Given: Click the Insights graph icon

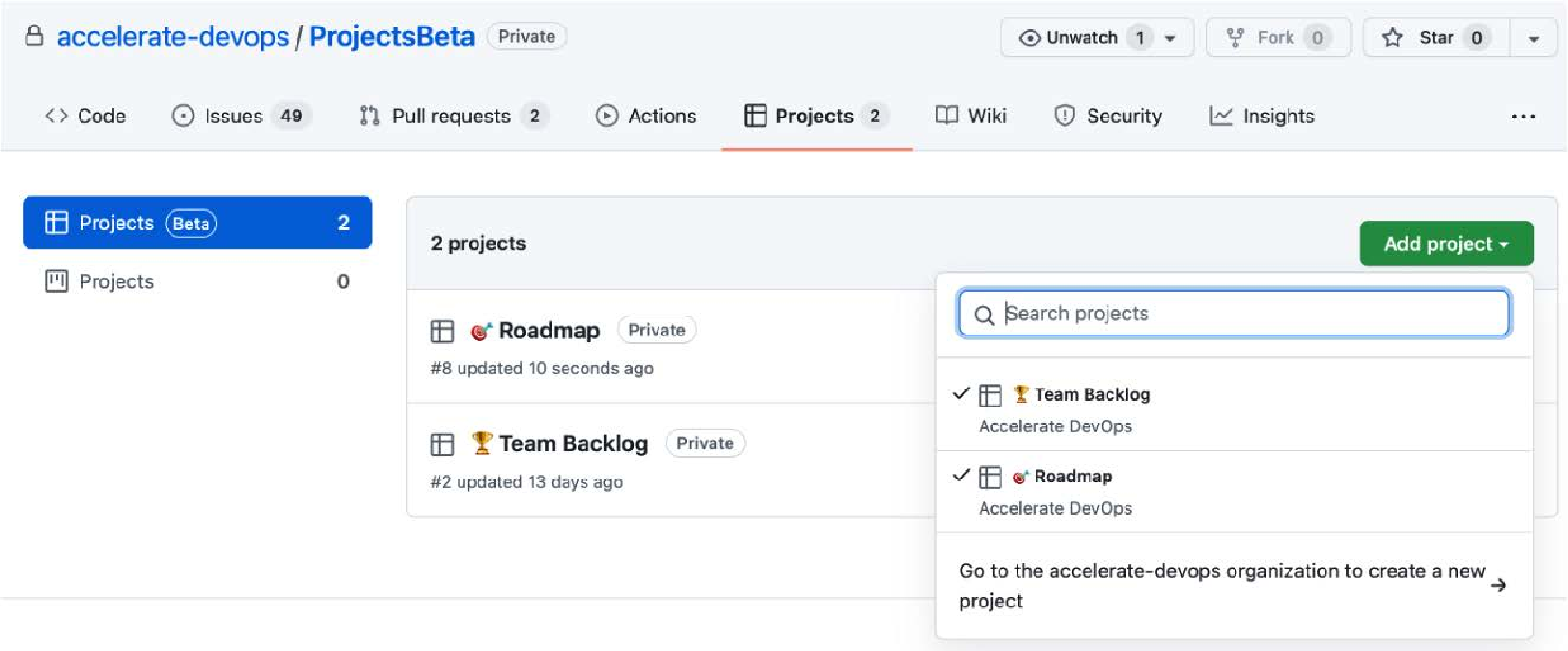Looking at the screenshot, I should 1221,116.
